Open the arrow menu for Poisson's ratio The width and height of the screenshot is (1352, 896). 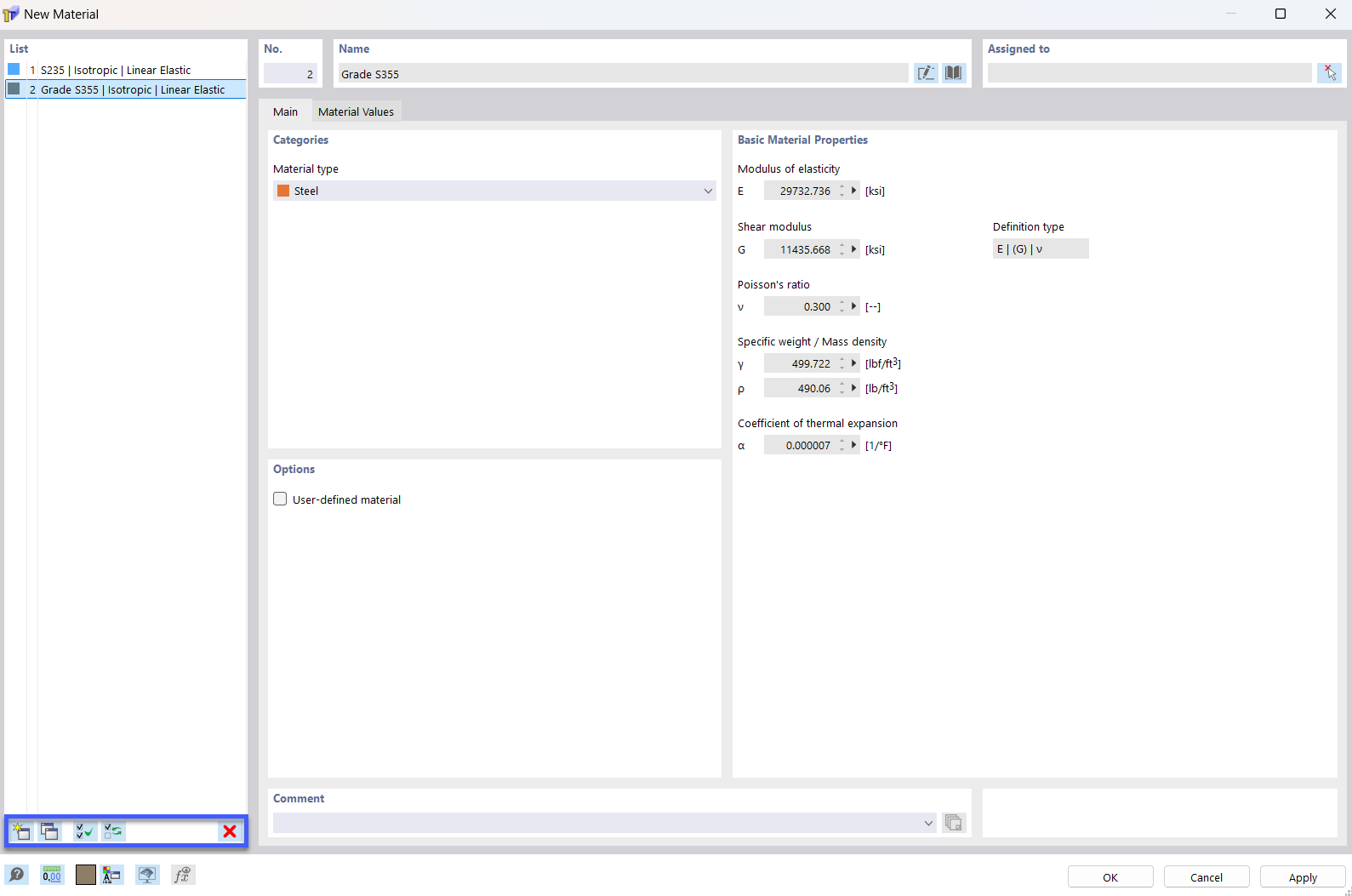pos(854,306)
